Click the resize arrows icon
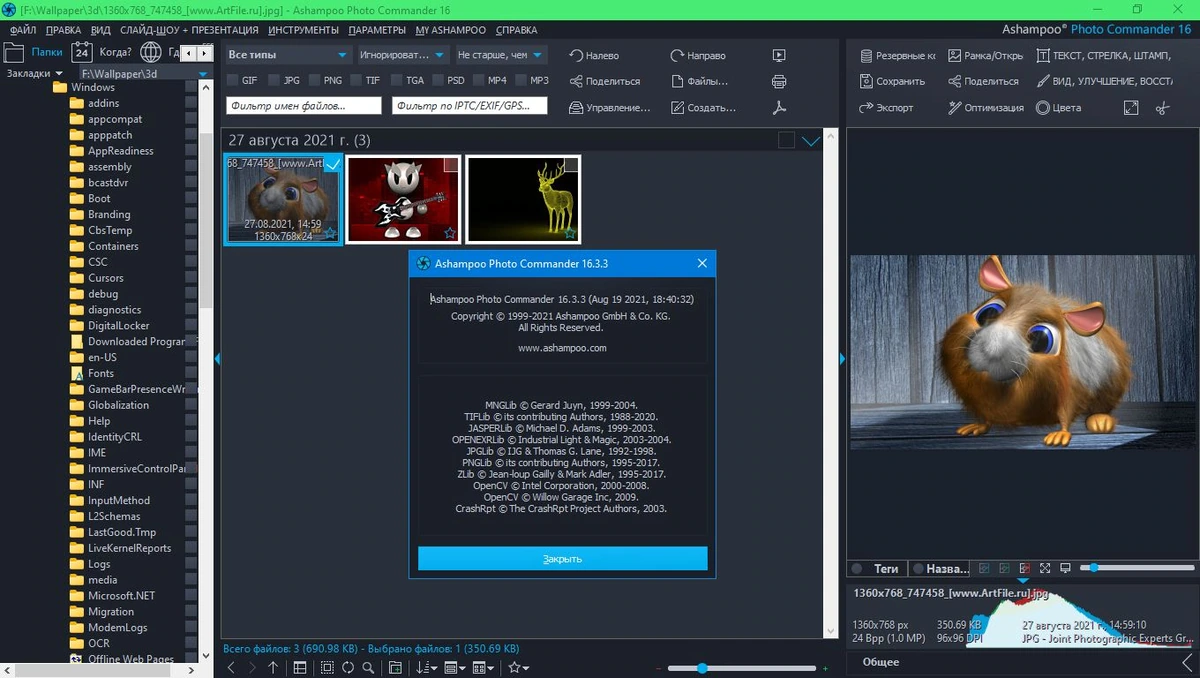 tap(1131, 107)
